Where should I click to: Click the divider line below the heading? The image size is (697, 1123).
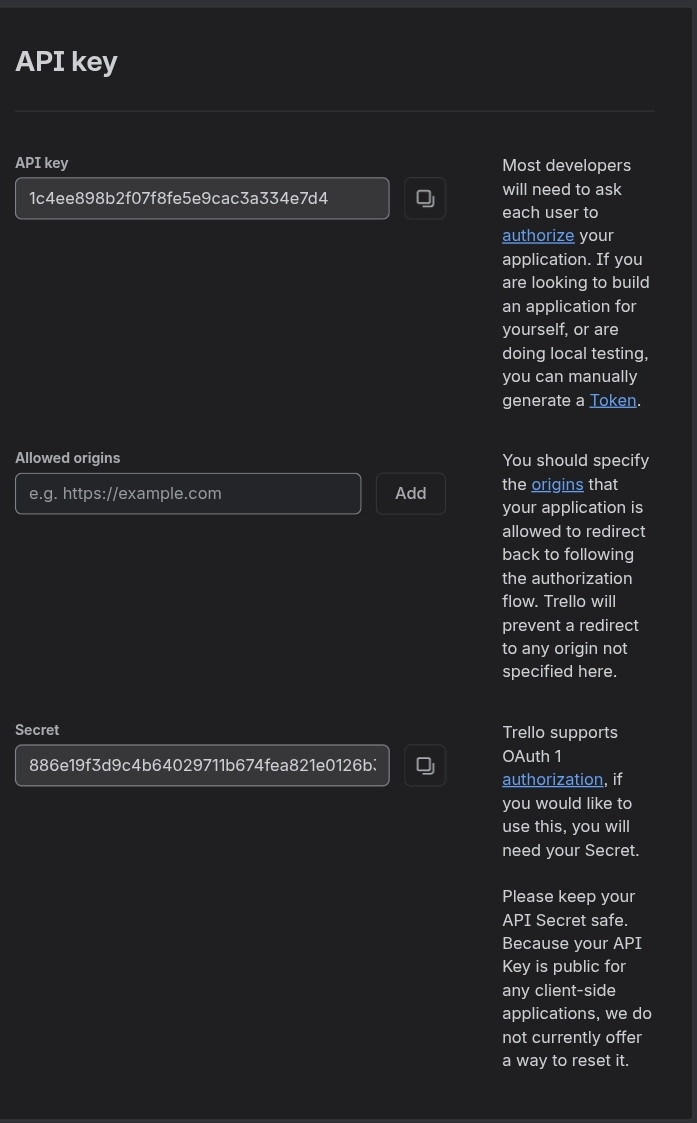pos(335,111)
